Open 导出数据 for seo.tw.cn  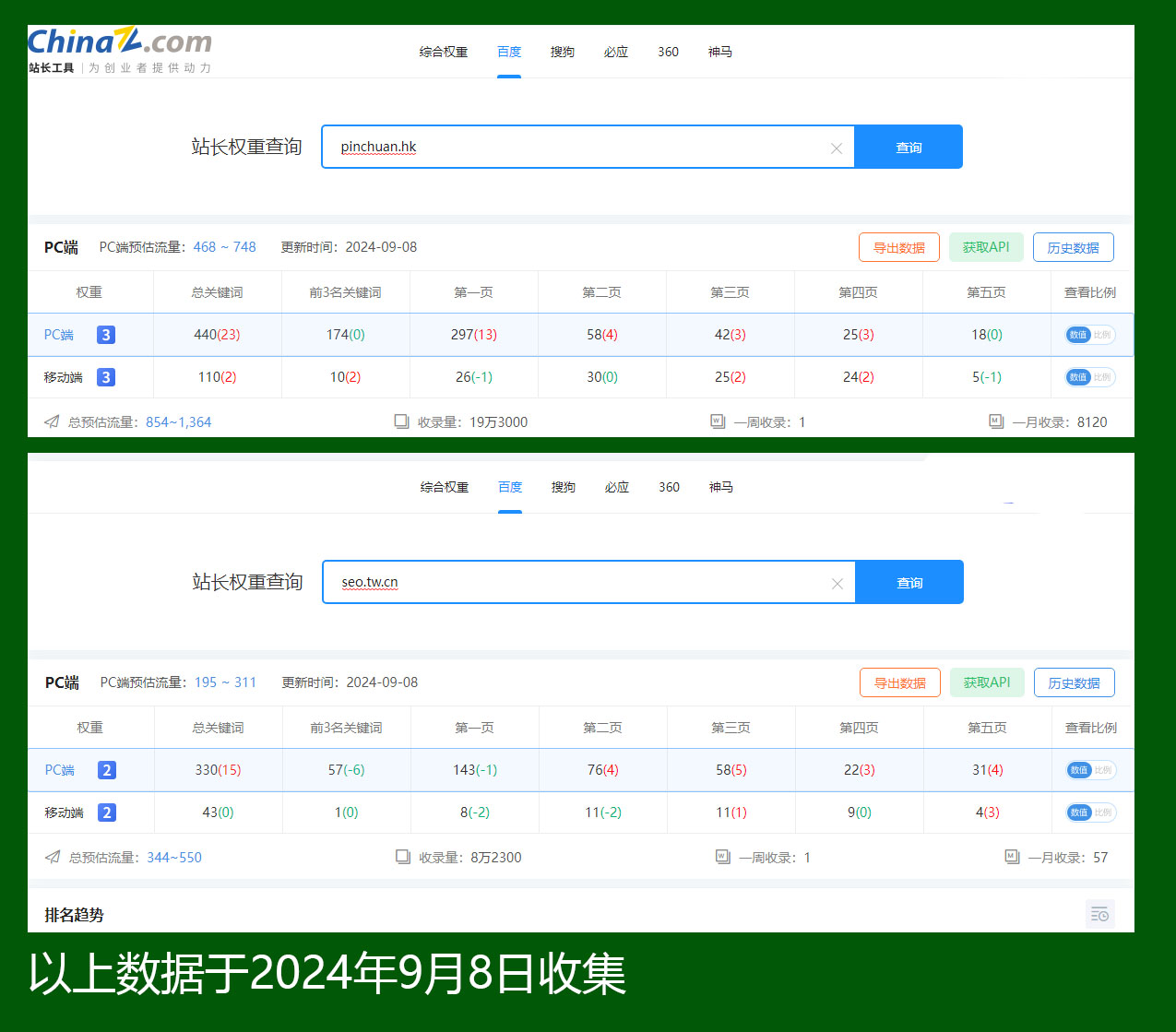point(899,682)
